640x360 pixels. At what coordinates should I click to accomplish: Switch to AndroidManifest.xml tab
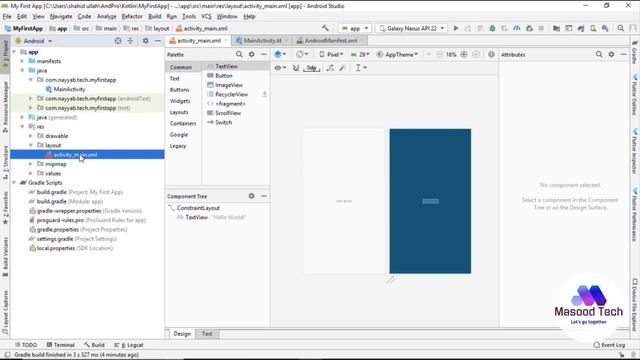click(x=330, y=41)
